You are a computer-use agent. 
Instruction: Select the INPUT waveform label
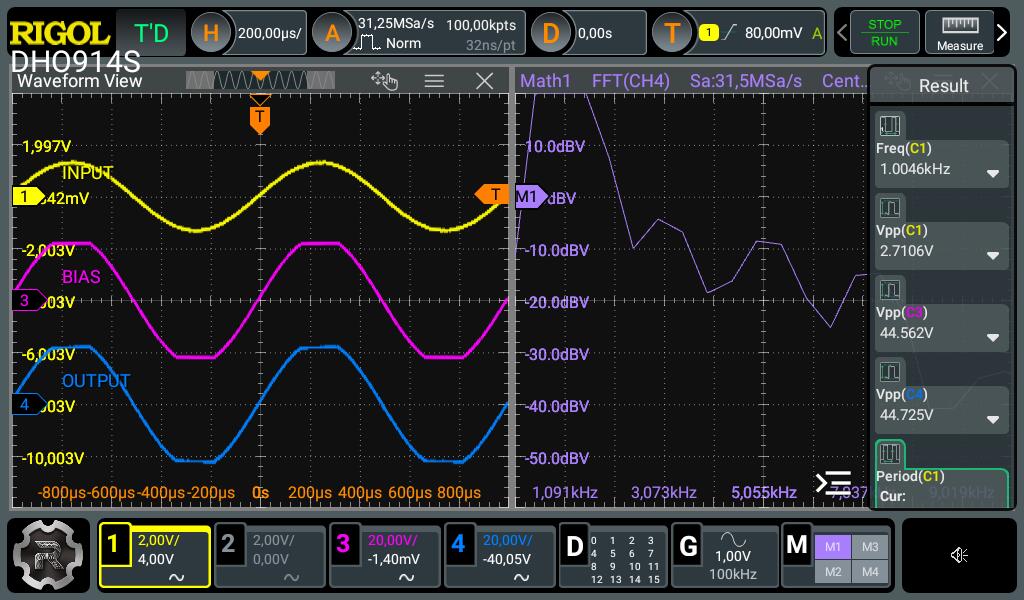click(x=88, y=173)
